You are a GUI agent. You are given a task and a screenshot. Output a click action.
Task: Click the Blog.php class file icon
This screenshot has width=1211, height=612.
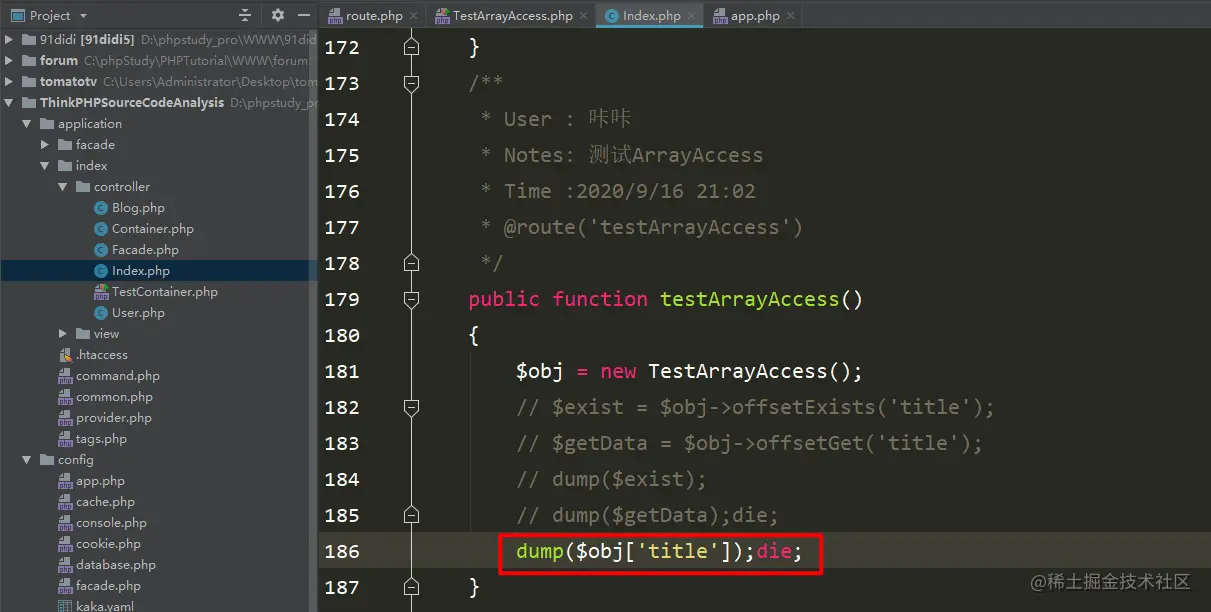(x=101, y=208)
